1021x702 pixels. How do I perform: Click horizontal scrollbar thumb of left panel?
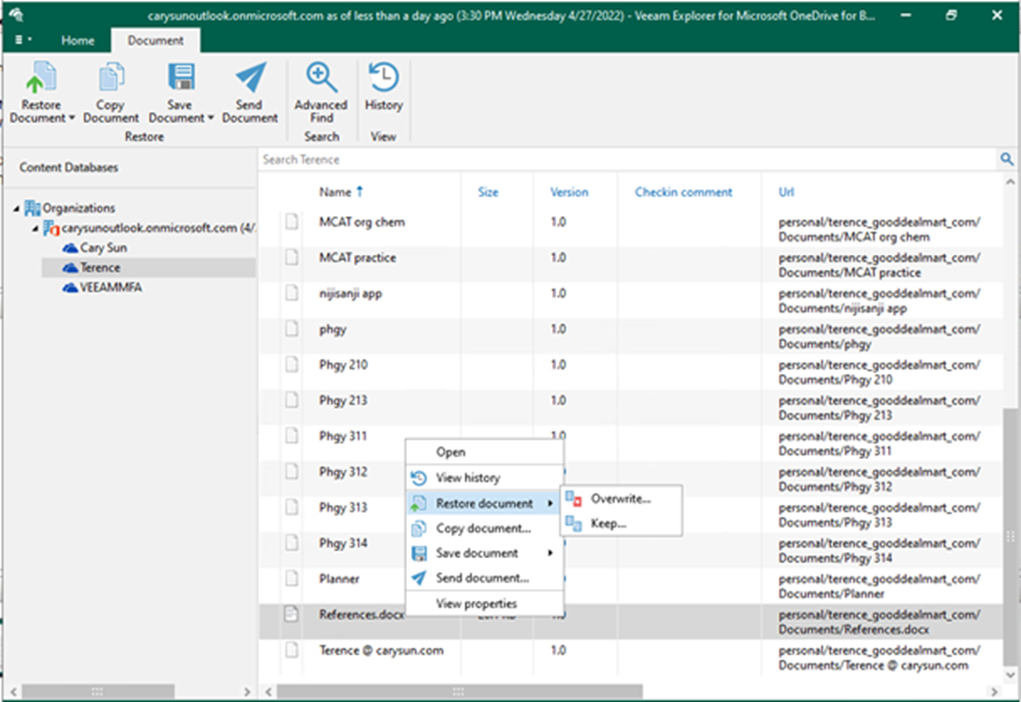[98, 691]
